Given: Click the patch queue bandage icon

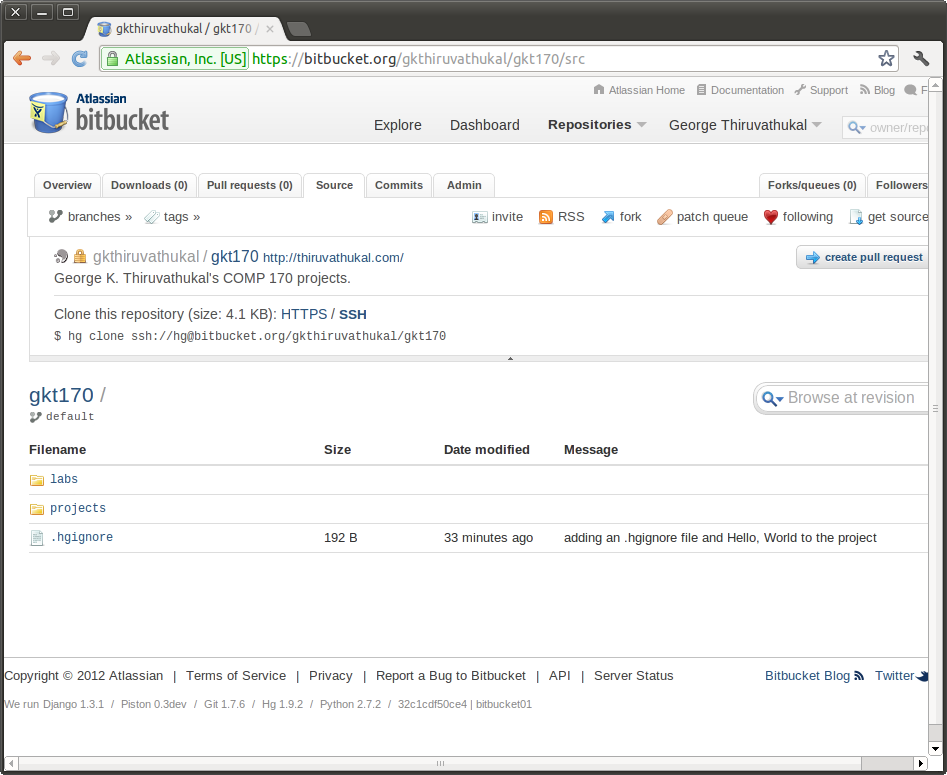Looking at the screenshot, I should pos(664,217).
